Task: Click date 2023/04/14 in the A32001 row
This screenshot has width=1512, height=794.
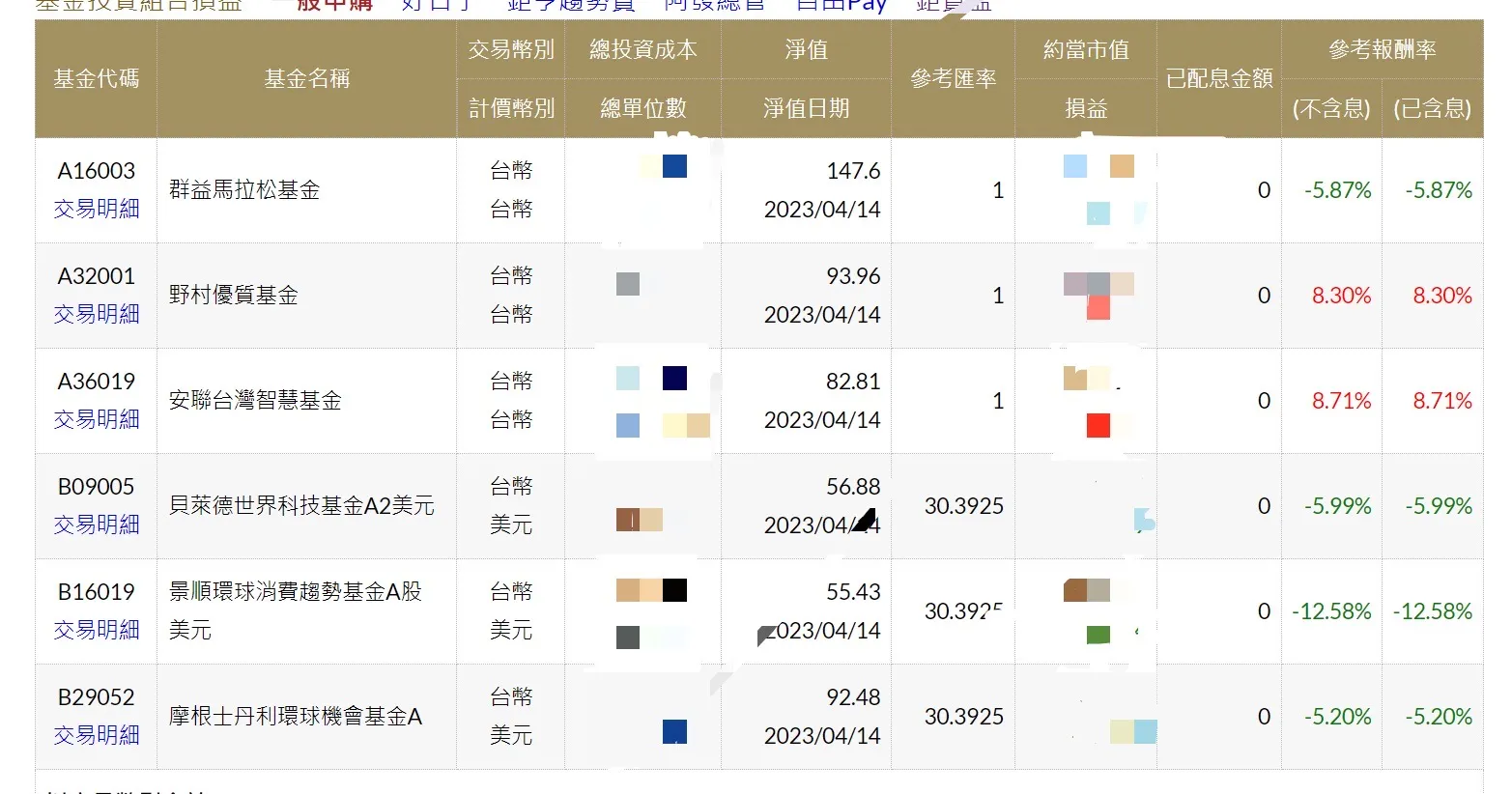Action: [822, 315]
